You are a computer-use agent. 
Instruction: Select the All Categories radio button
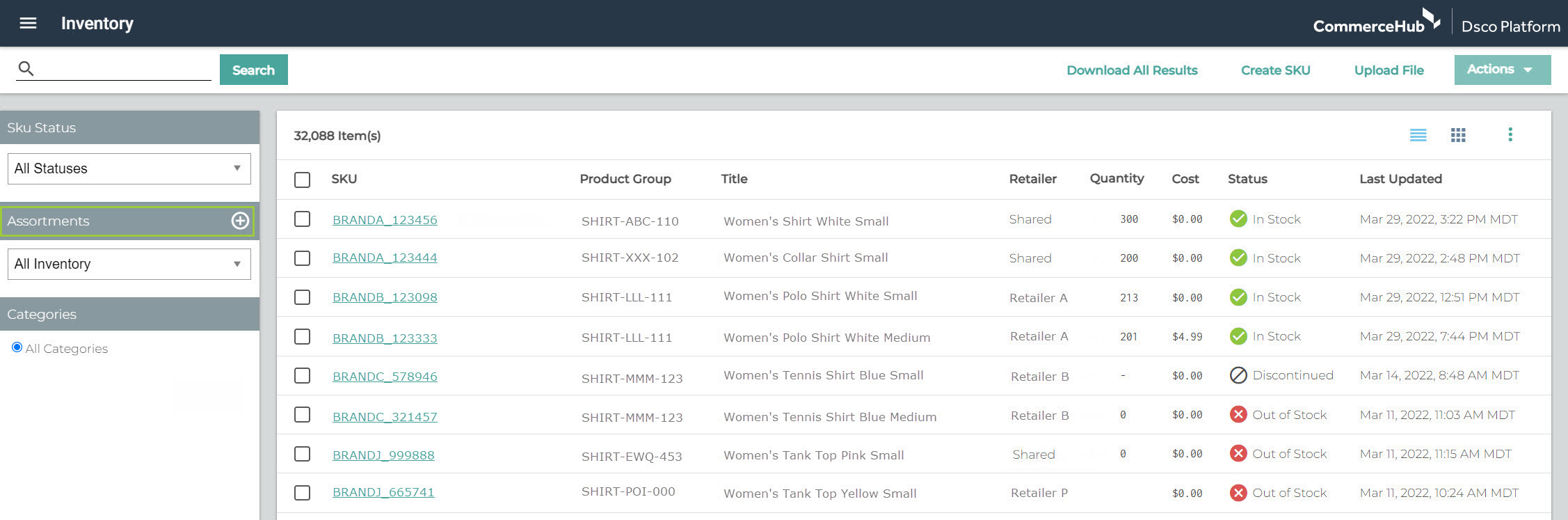click(17, 347)
